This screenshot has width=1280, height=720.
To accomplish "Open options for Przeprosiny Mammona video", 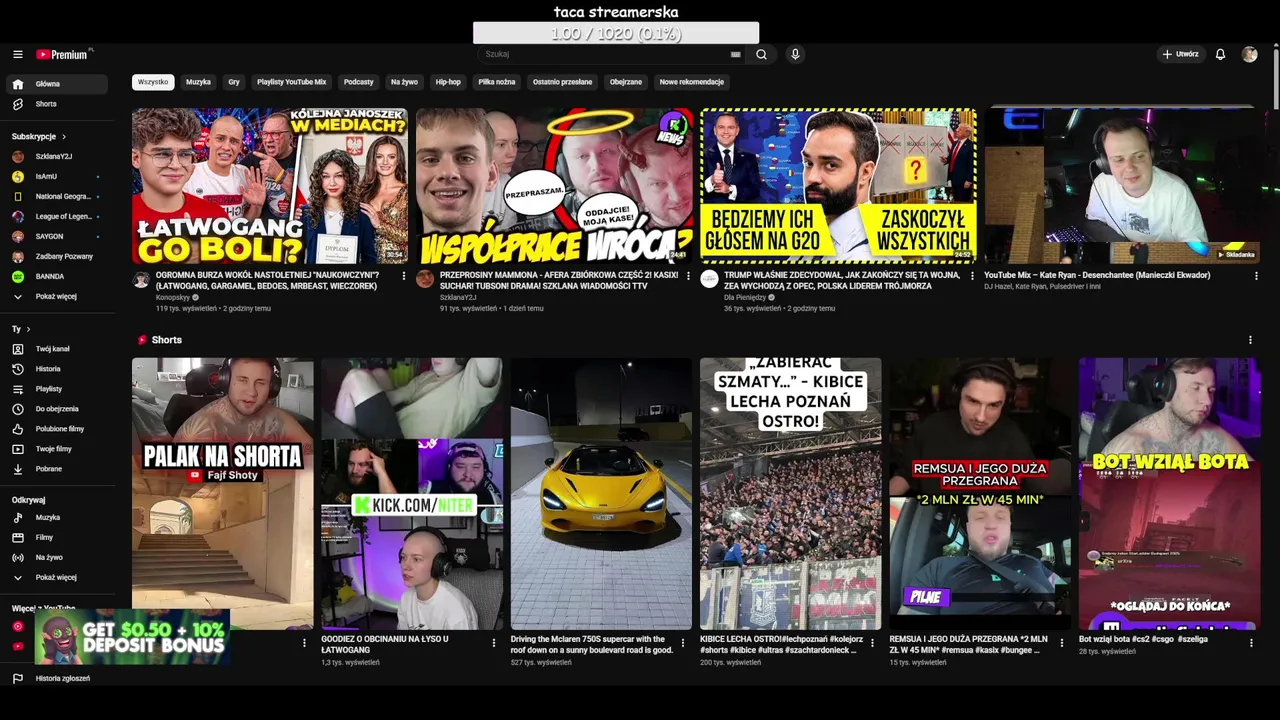I will pos(688,276).
